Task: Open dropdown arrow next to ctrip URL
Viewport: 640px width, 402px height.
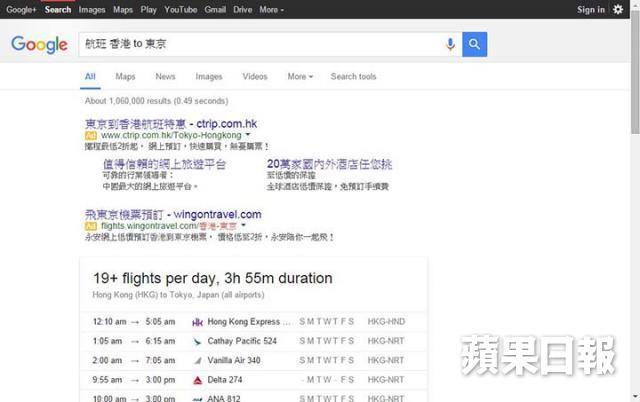Action: click(x=248, y=135)
